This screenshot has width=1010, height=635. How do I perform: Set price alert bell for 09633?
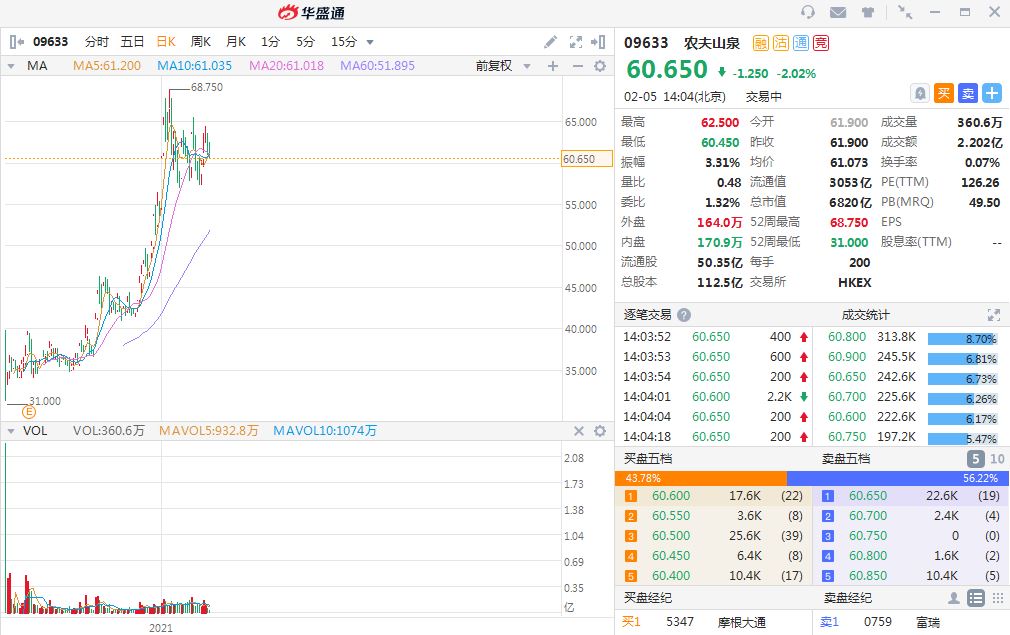tap(919, 93)
